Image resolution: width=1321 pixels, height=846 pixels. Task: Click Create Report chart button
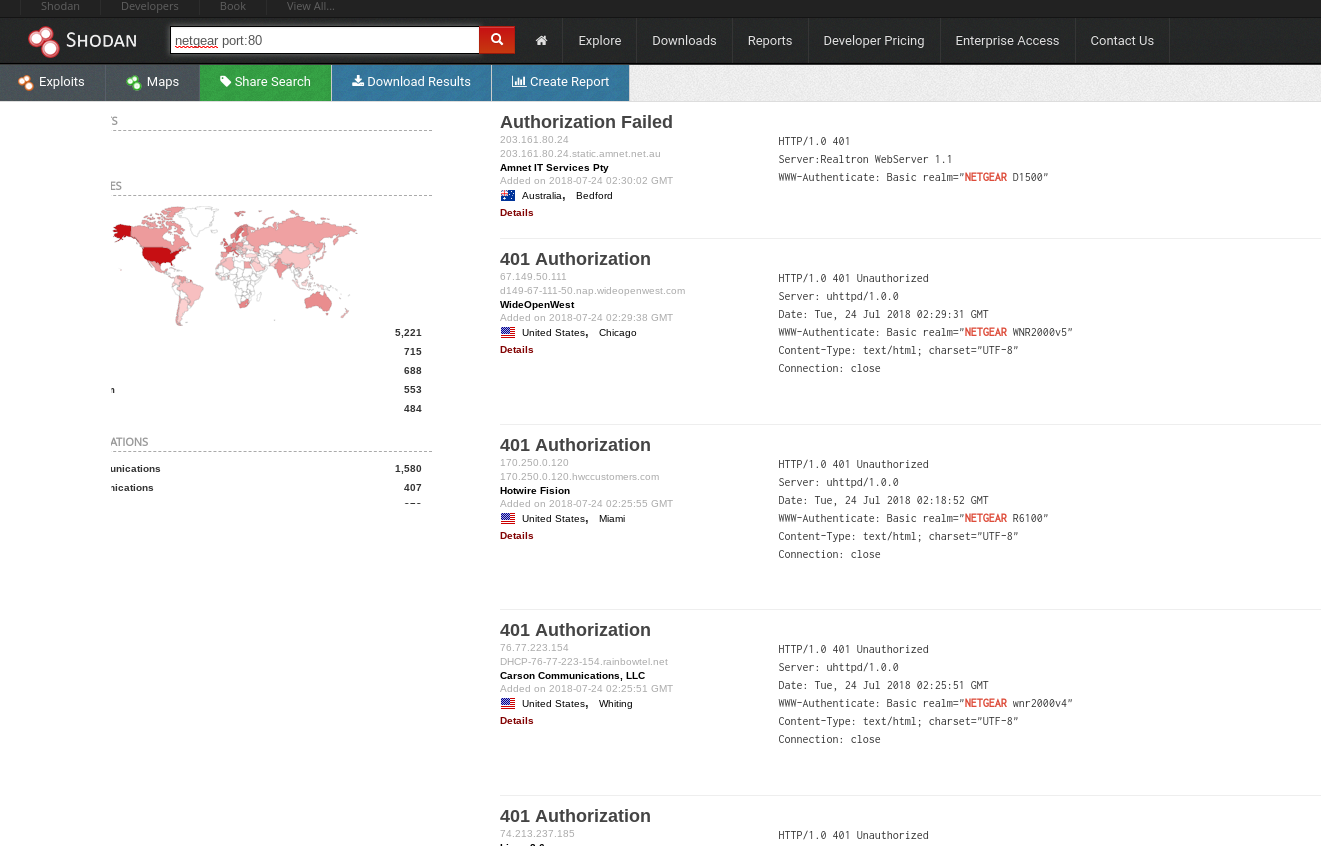(560, 82)
